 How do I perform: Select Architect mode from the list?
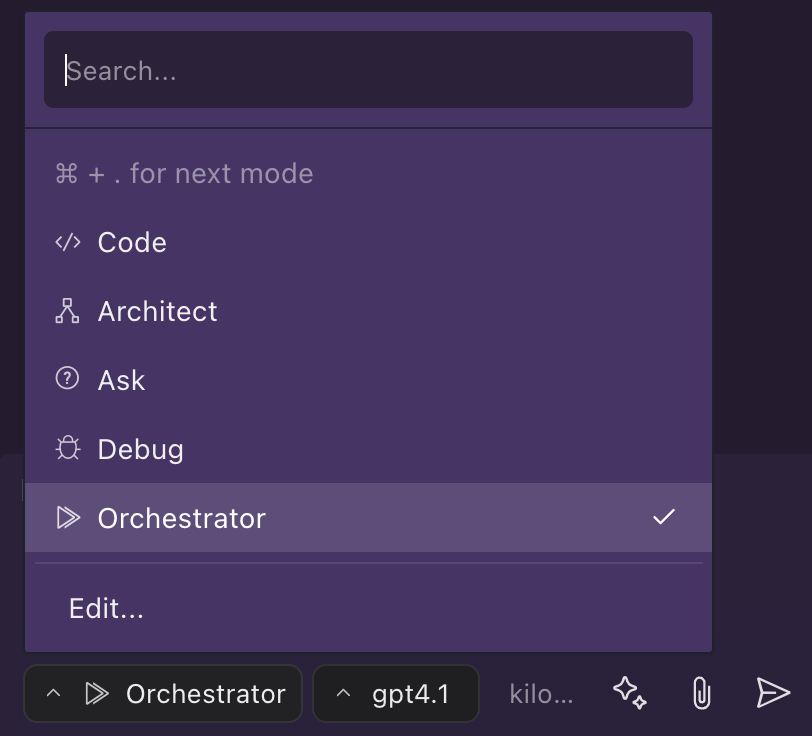tap(368, 311)
